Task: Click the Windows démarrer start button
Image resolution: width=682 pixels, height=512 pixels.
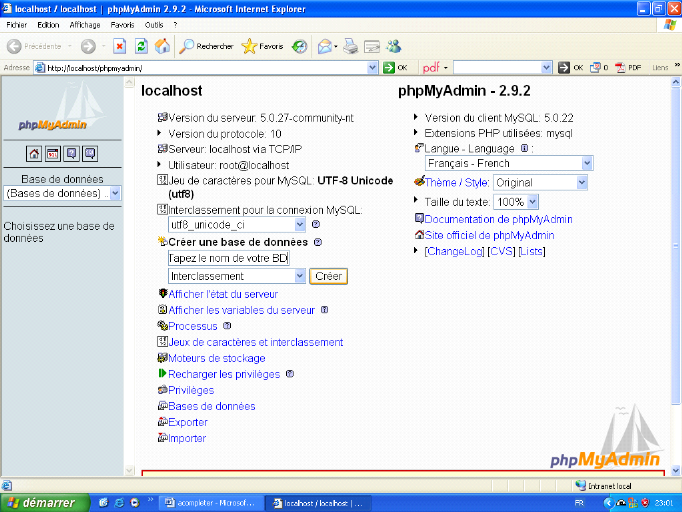Action: pos(43,503)
